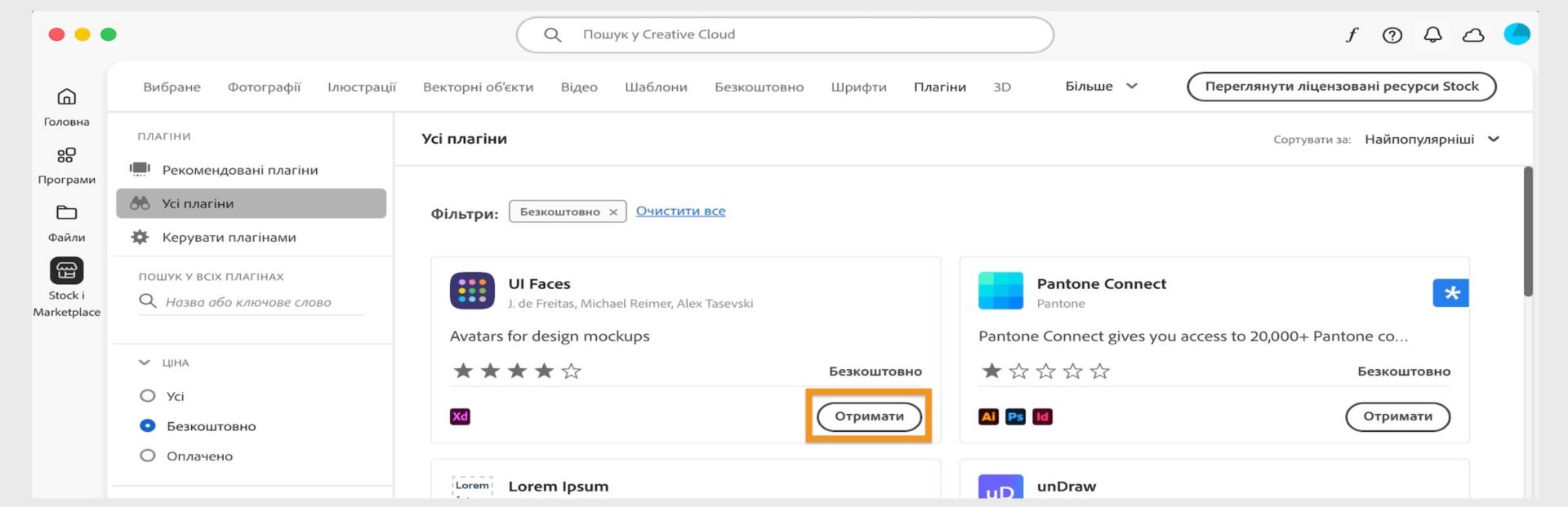Click the vertical scrollbar of plugin list
1568x507 pixels.
click(1528, 232)
